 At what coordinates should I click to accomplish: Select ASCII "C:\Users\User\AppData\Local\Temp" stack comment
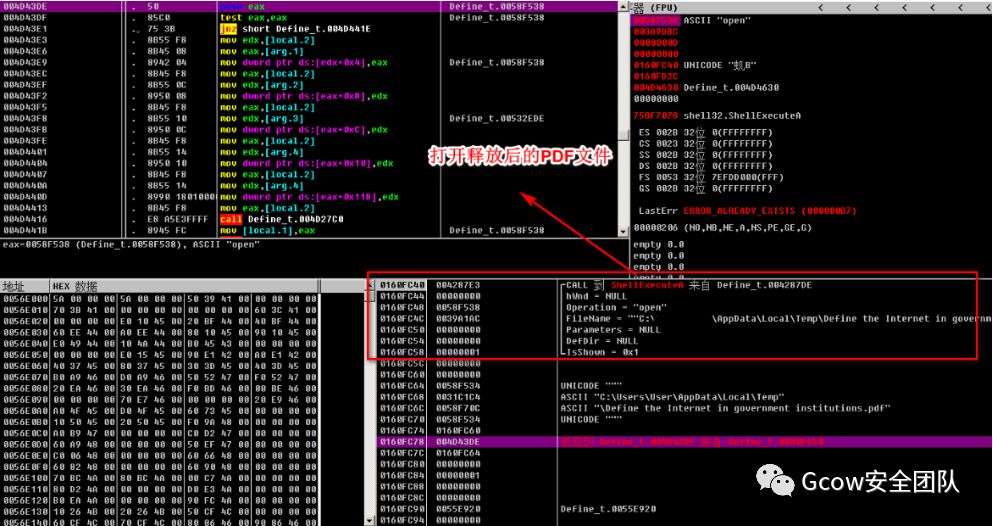click(x=673, y=397)
